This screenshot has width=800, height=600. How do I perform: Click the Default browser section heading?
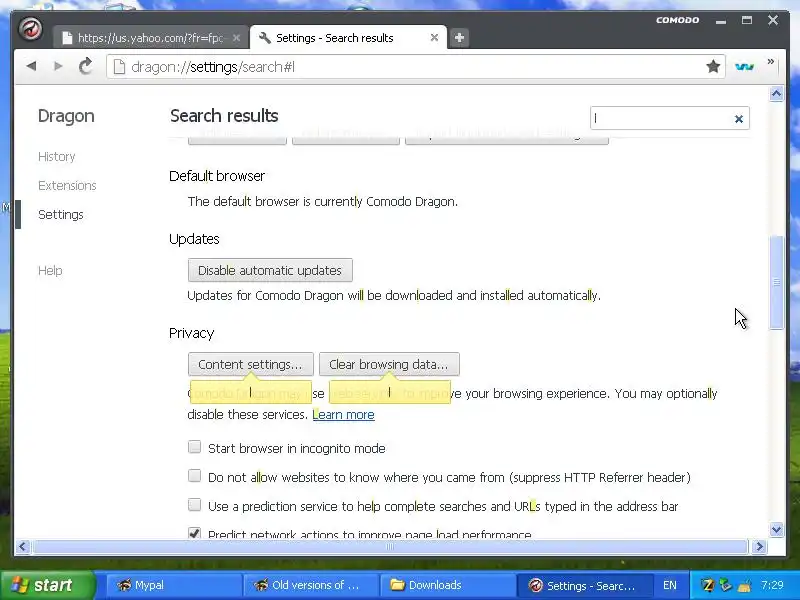click(217, 176)
